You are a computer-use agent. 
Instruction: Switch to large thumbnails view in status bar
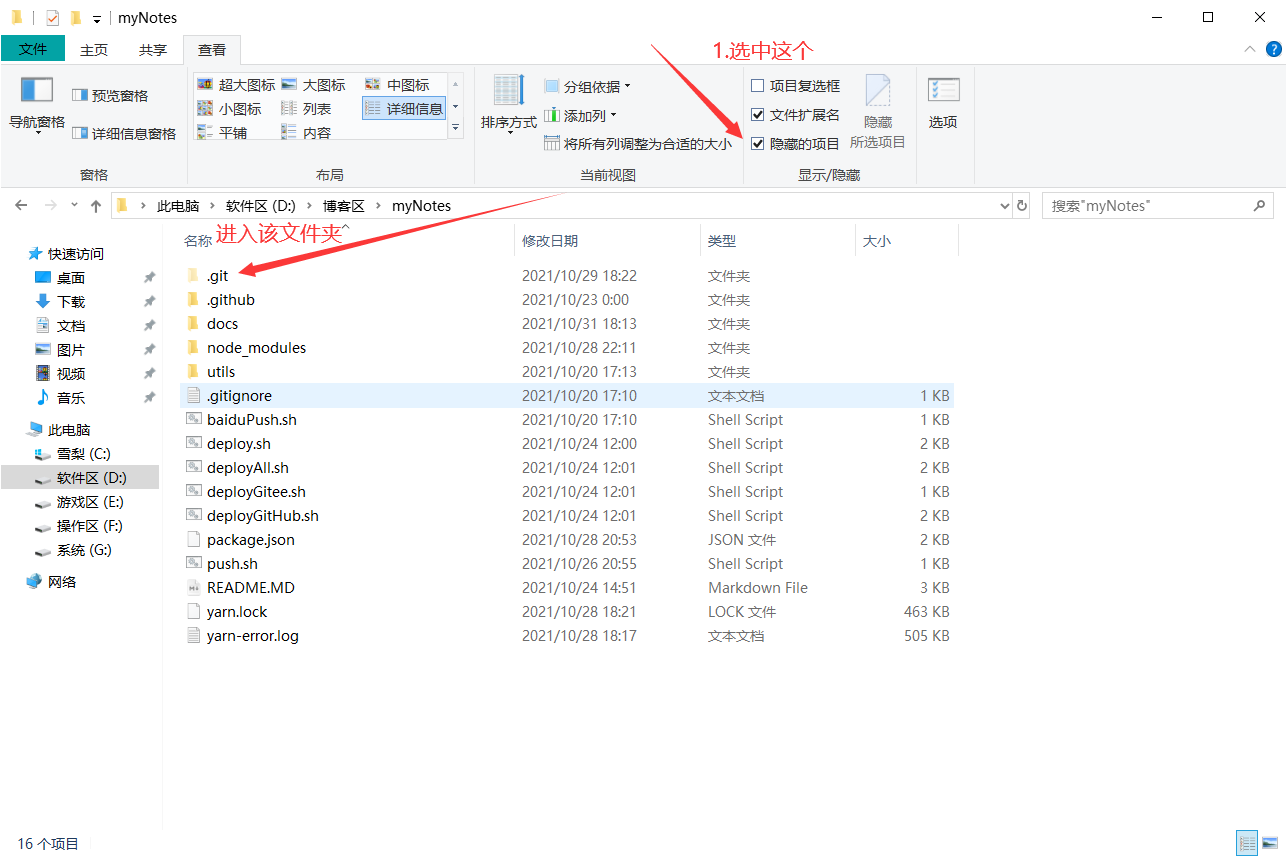[1270, 842]
